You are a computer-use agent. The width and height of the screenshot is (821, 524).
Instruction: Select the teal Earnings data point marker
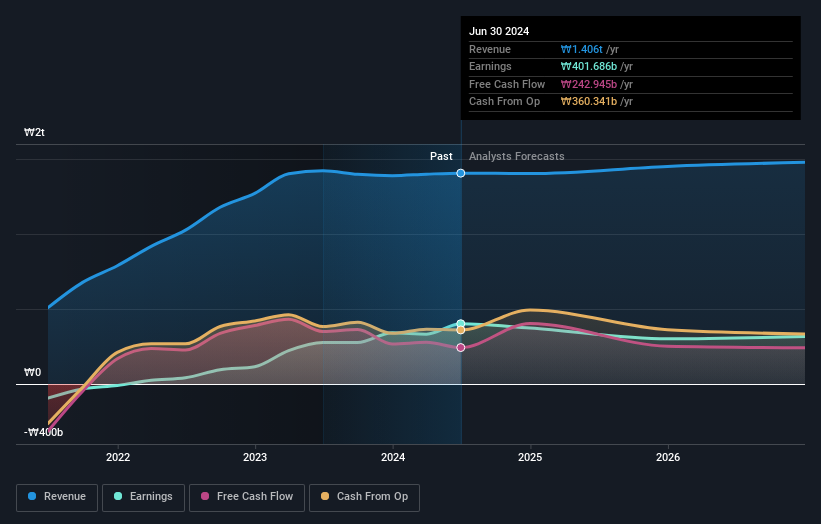coord(461,324)
